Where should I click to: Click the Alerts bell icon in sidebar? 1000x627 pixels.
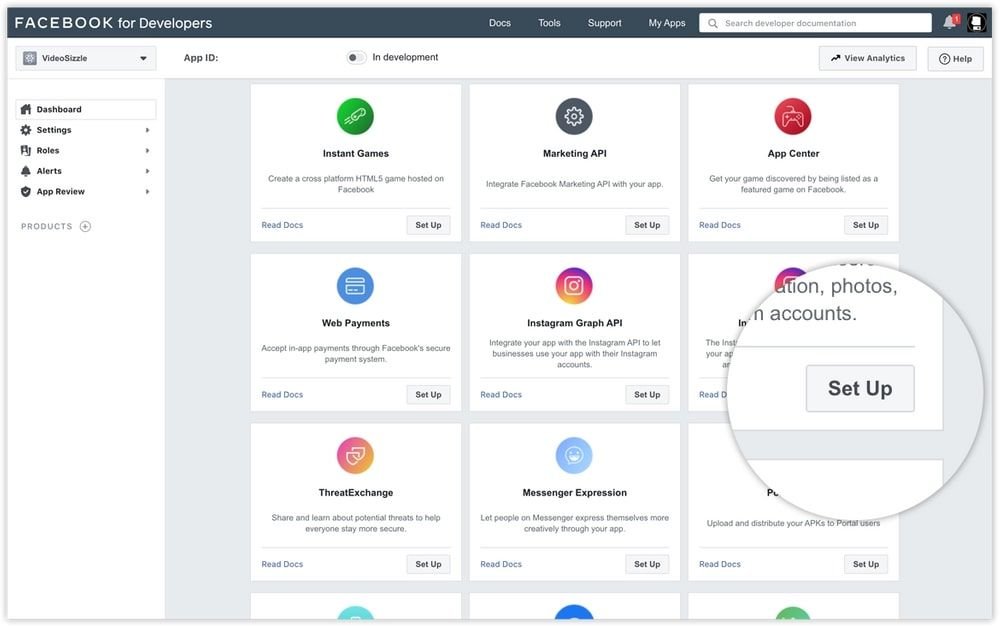pos(26,171)
